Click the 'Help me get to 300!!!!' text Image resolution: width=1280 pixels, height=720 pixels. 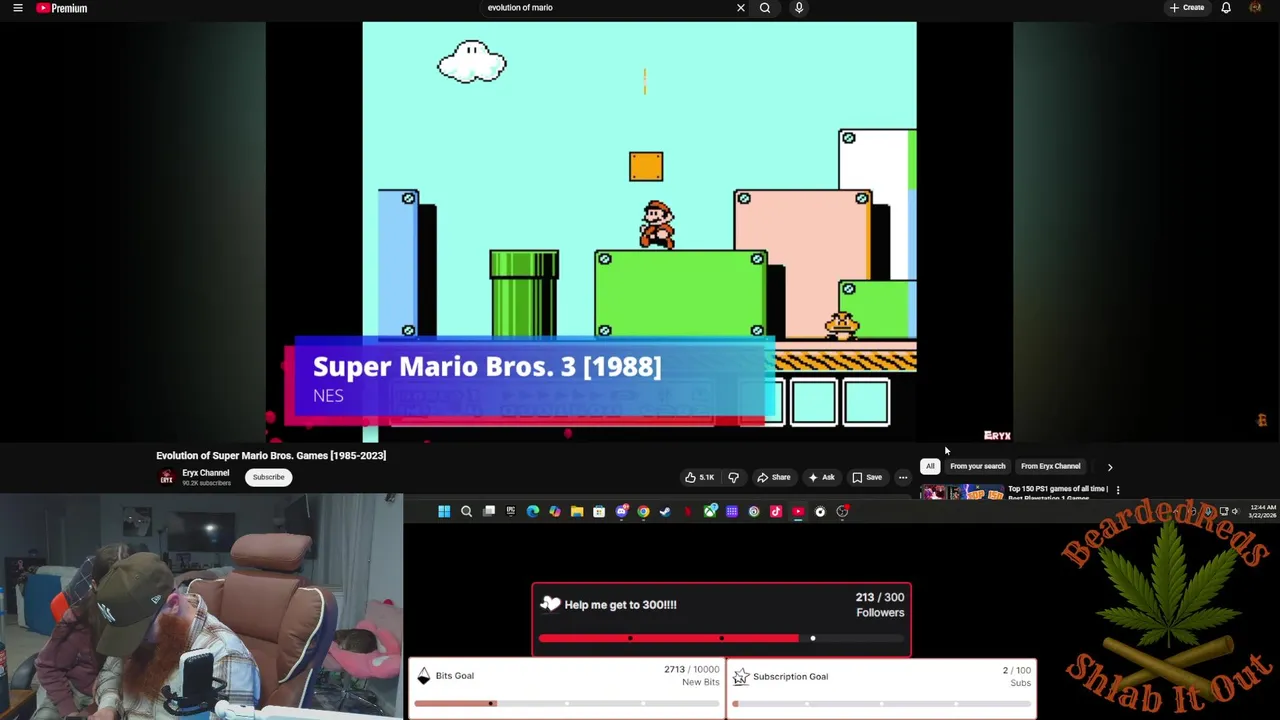[x=620, y=605]
